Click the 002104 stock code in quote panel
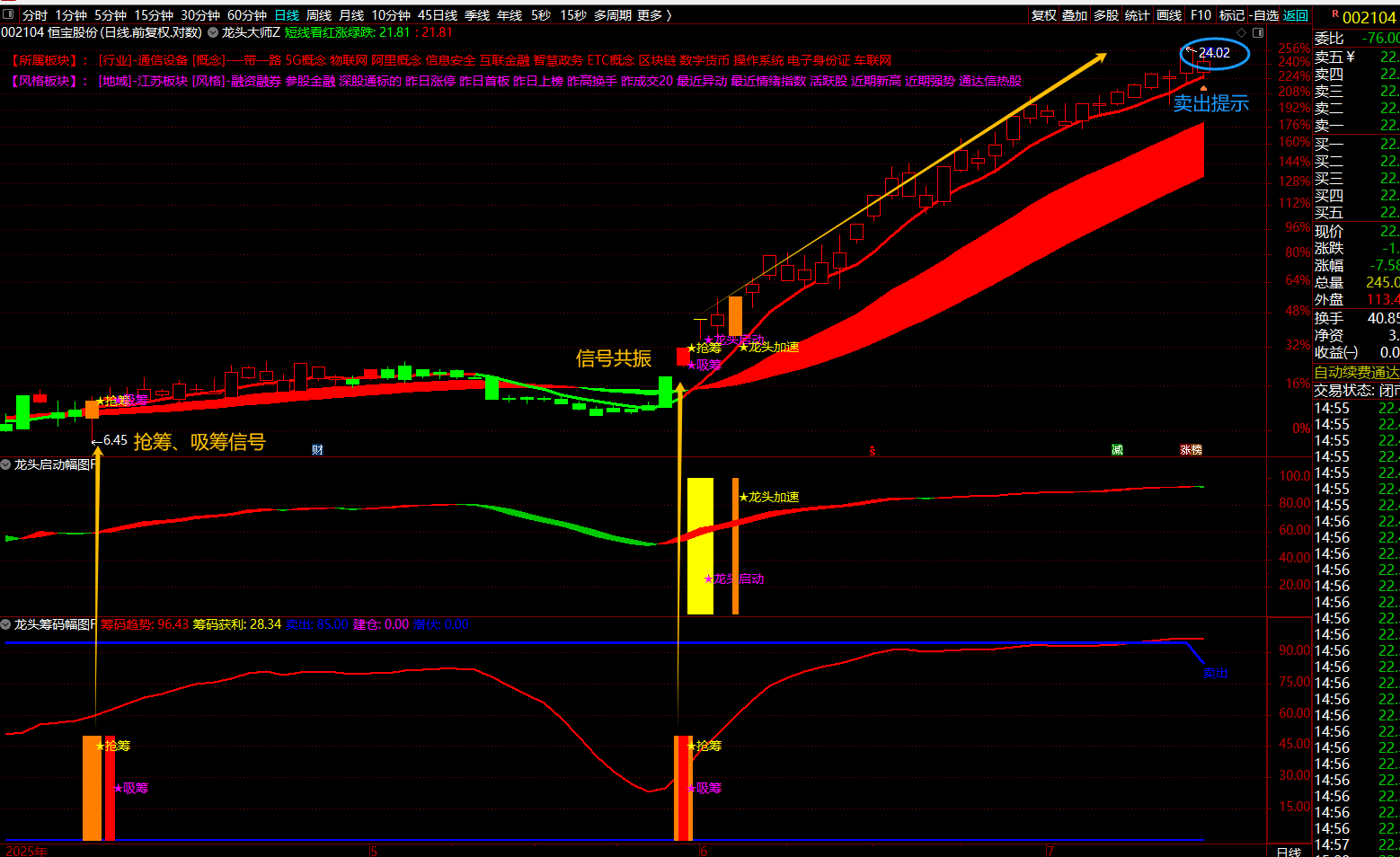The width and height of the screenshot is (1400, 857). (x=1369, y=17)
